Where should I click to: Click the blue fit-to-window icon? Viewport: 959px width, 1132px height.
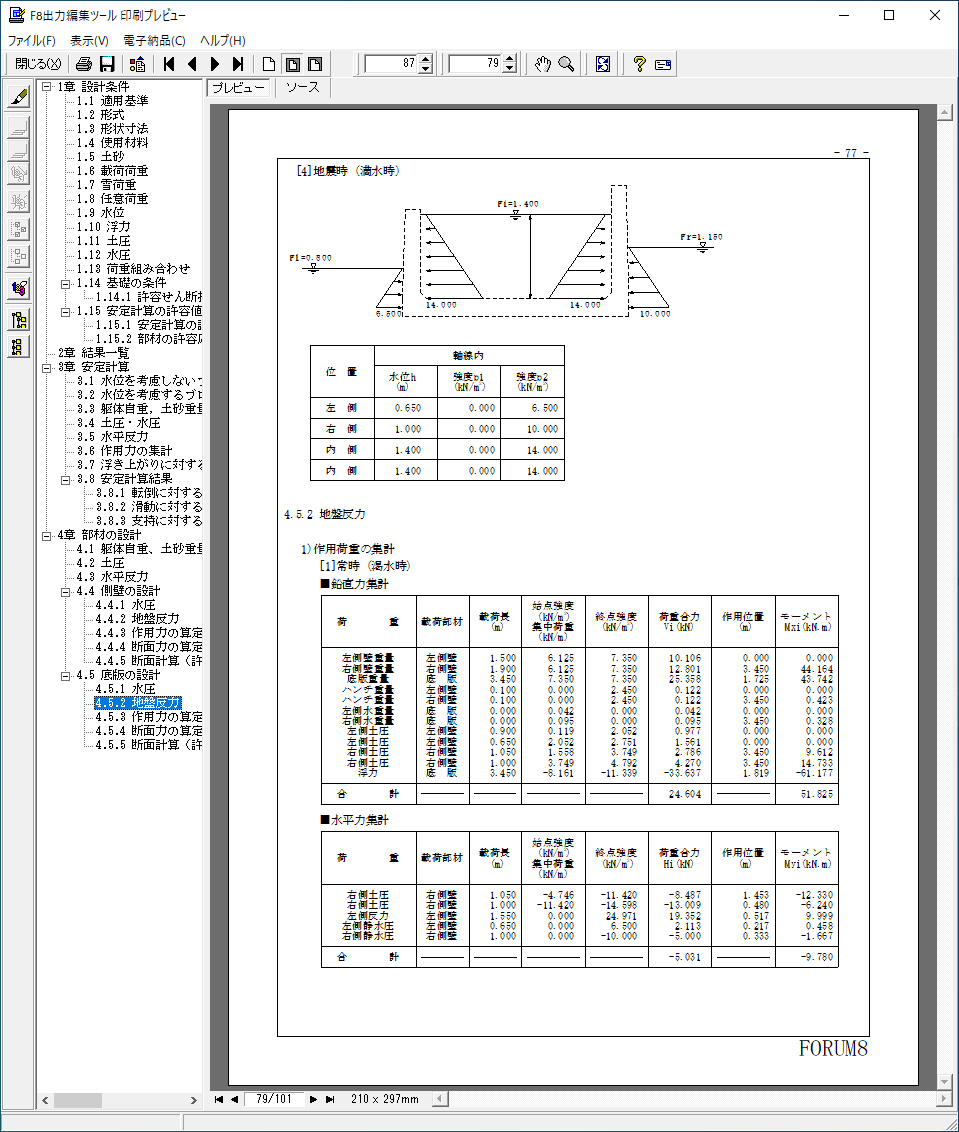(x=603, y=64)
